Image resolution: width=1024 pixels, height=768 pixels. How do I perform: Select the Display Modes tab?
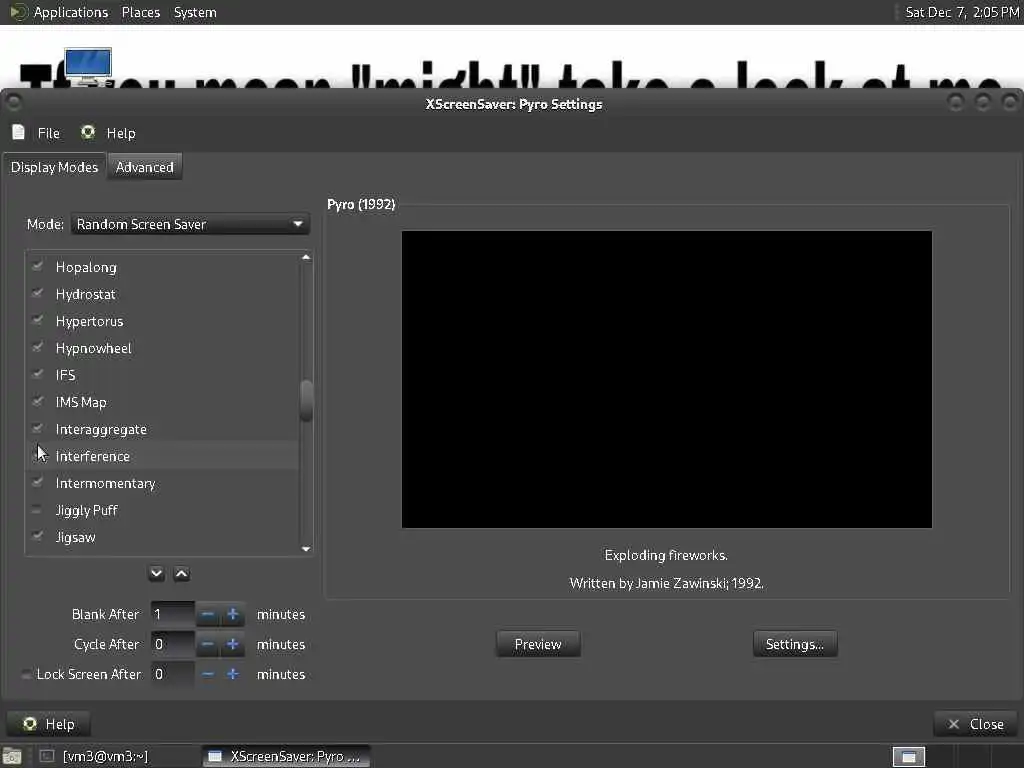54,167
